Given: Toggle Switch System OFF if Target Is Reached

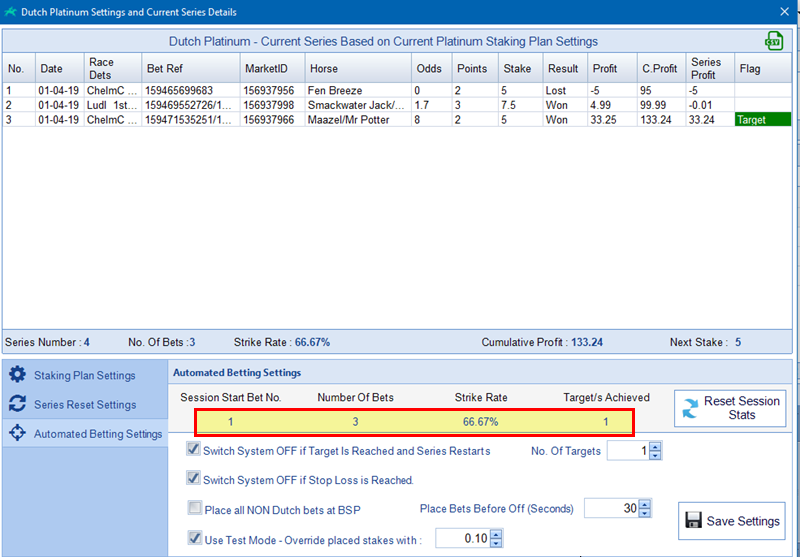Looking at the screenshot, I should pyautogui.click(x=193, y=449).
